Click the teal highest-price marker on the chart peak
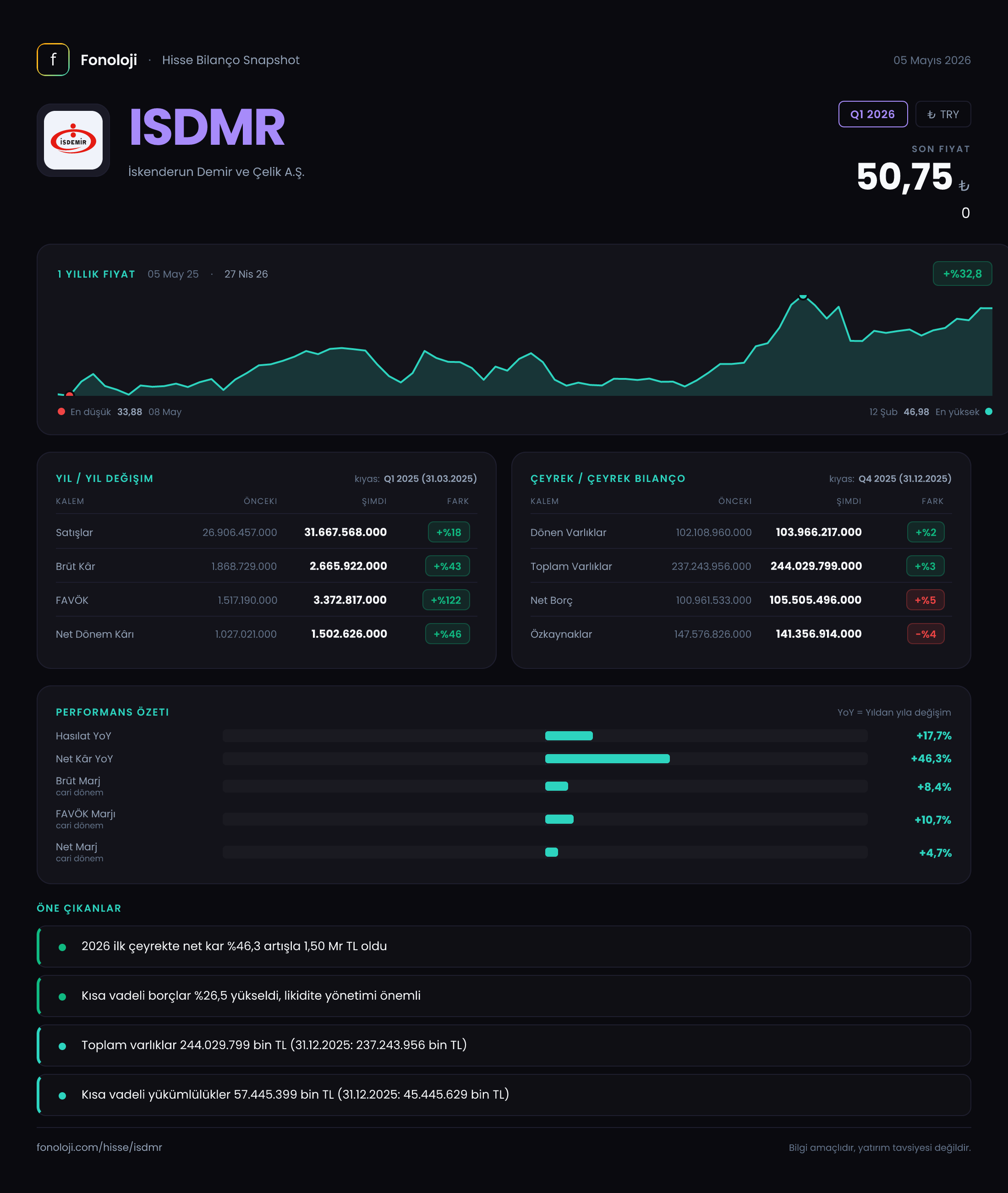Screen dimensions: 1008x1193 (803, 296)
